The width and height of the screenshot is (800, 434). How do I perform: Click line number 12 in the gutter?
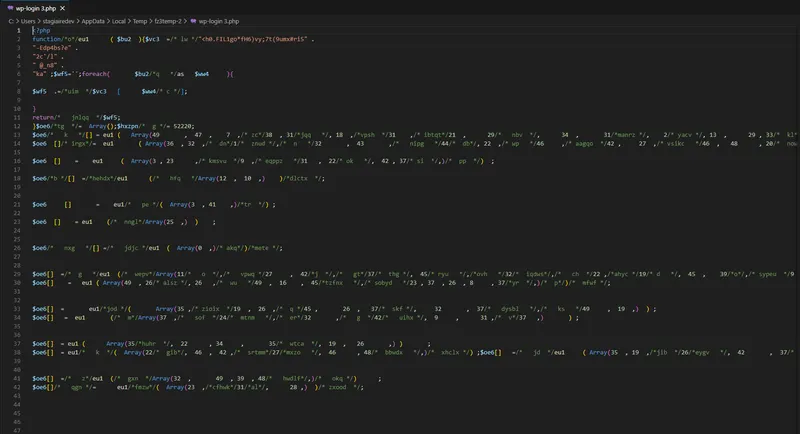pos(17,126)
